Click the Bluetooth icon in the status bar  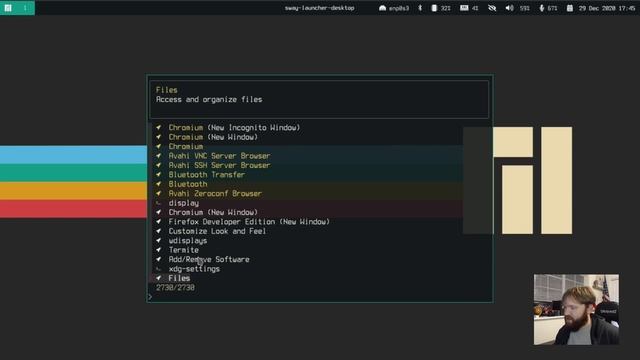pos(420,8)
